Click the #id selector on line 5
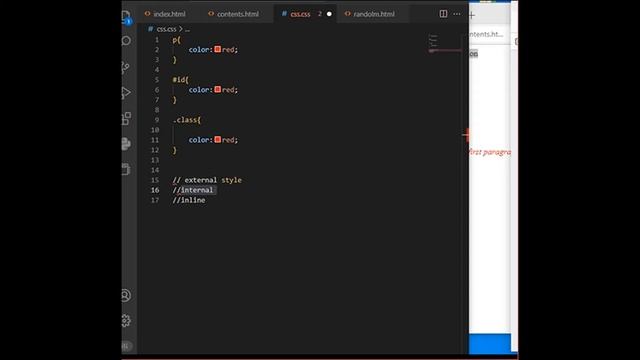This screenshot has width=640, height=360. [179, 80]
